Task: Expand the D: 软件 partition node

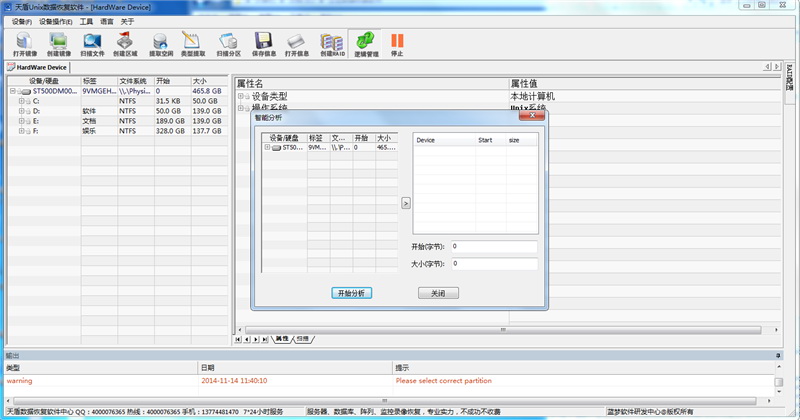Action: pyautogui.click(x=21, y=111)
